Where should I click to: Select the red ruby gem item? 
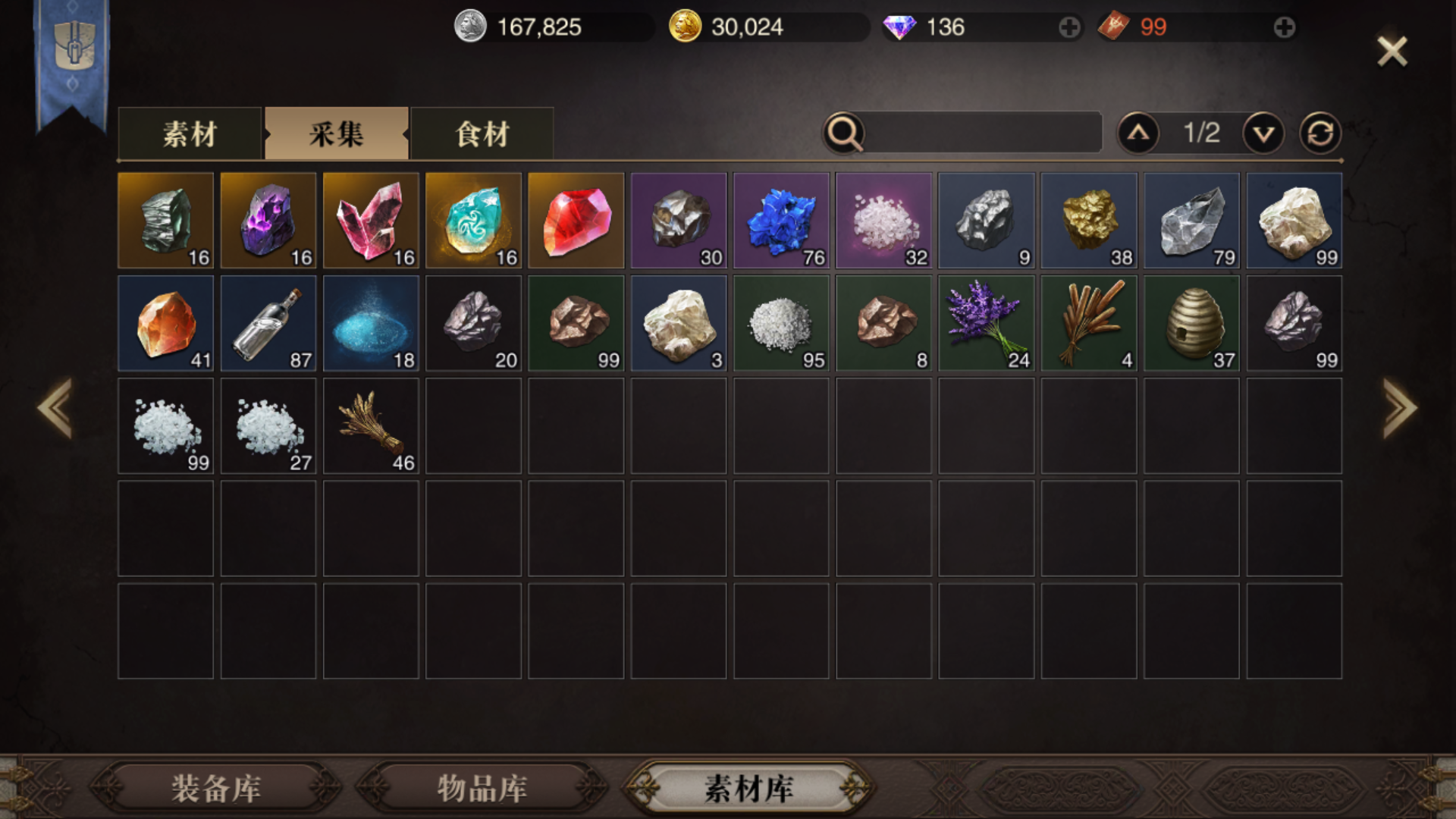[576, 221]
